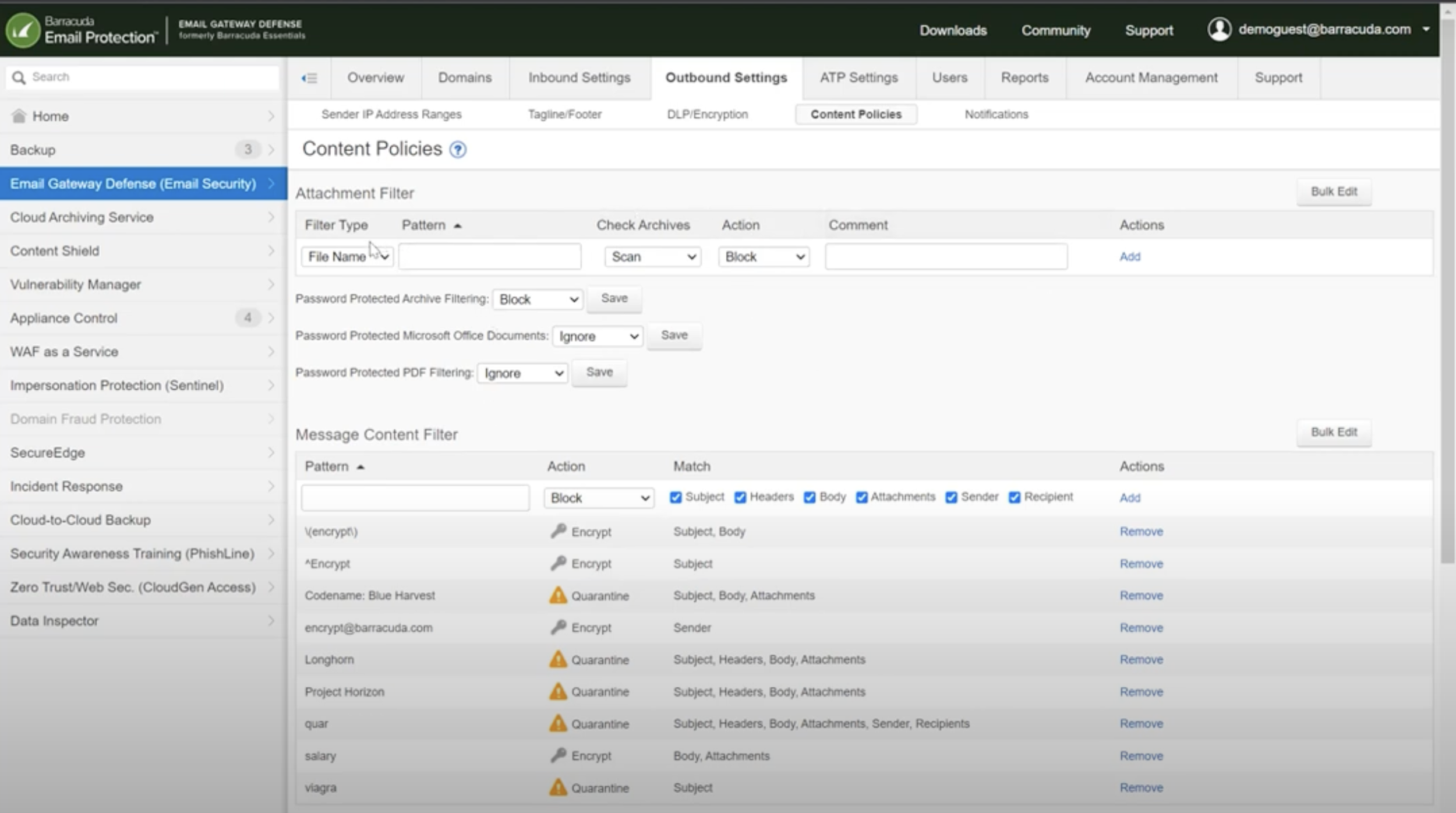Save the Password Protected Archive Filtering setting
Screen dimensions: 1456x813
click(614, 299)
